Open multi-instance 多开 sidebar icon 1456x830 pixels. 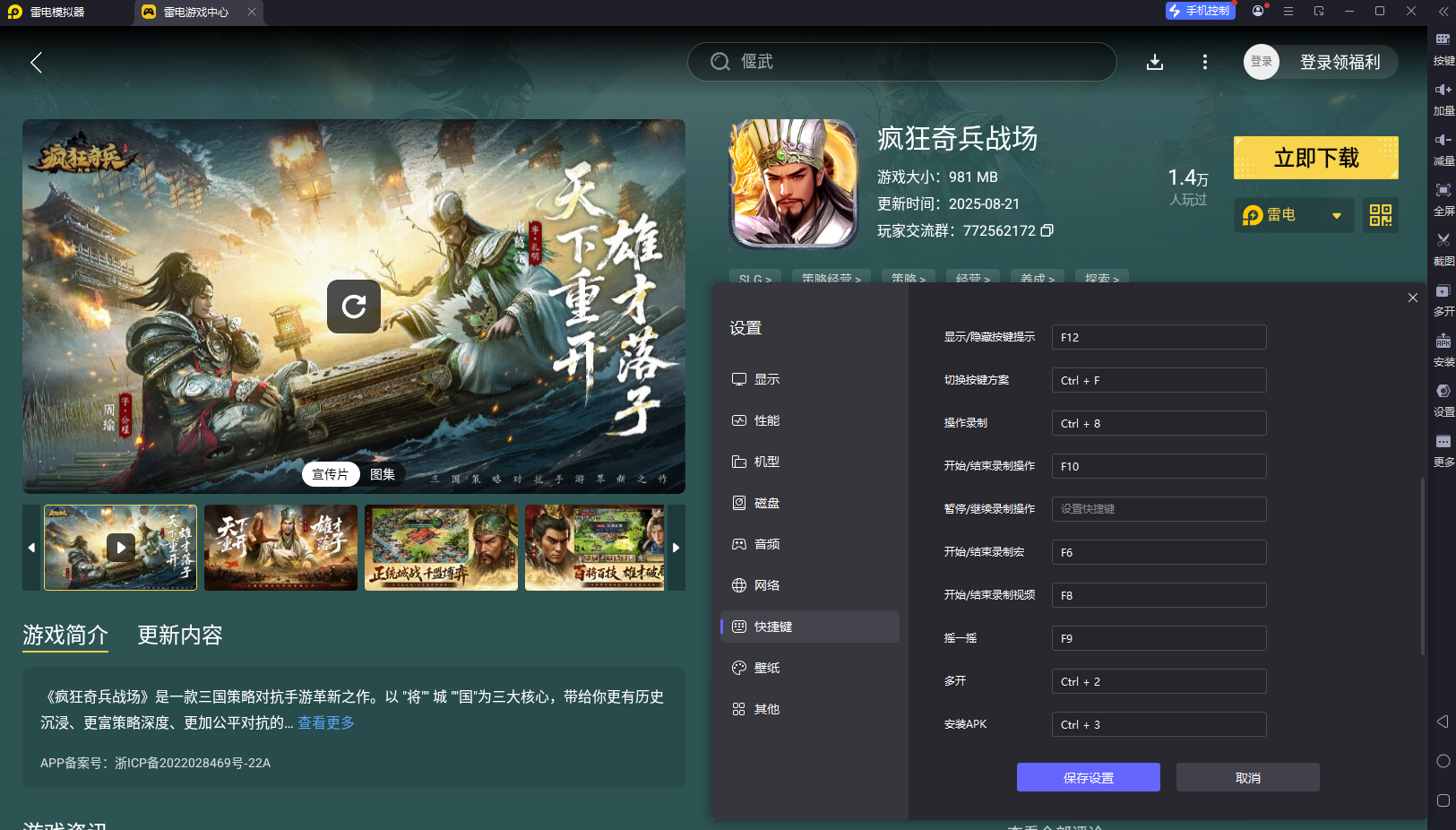(x=1443, y=299)
